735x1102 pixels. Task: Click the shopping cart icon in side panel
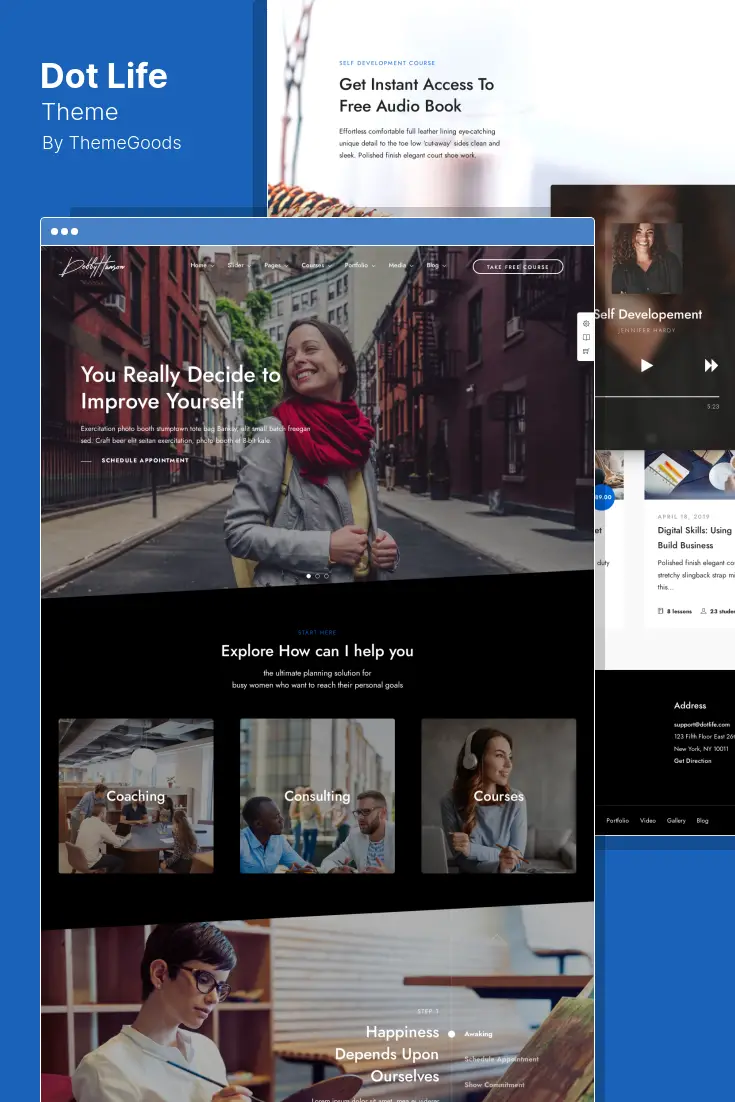[586, 351]
